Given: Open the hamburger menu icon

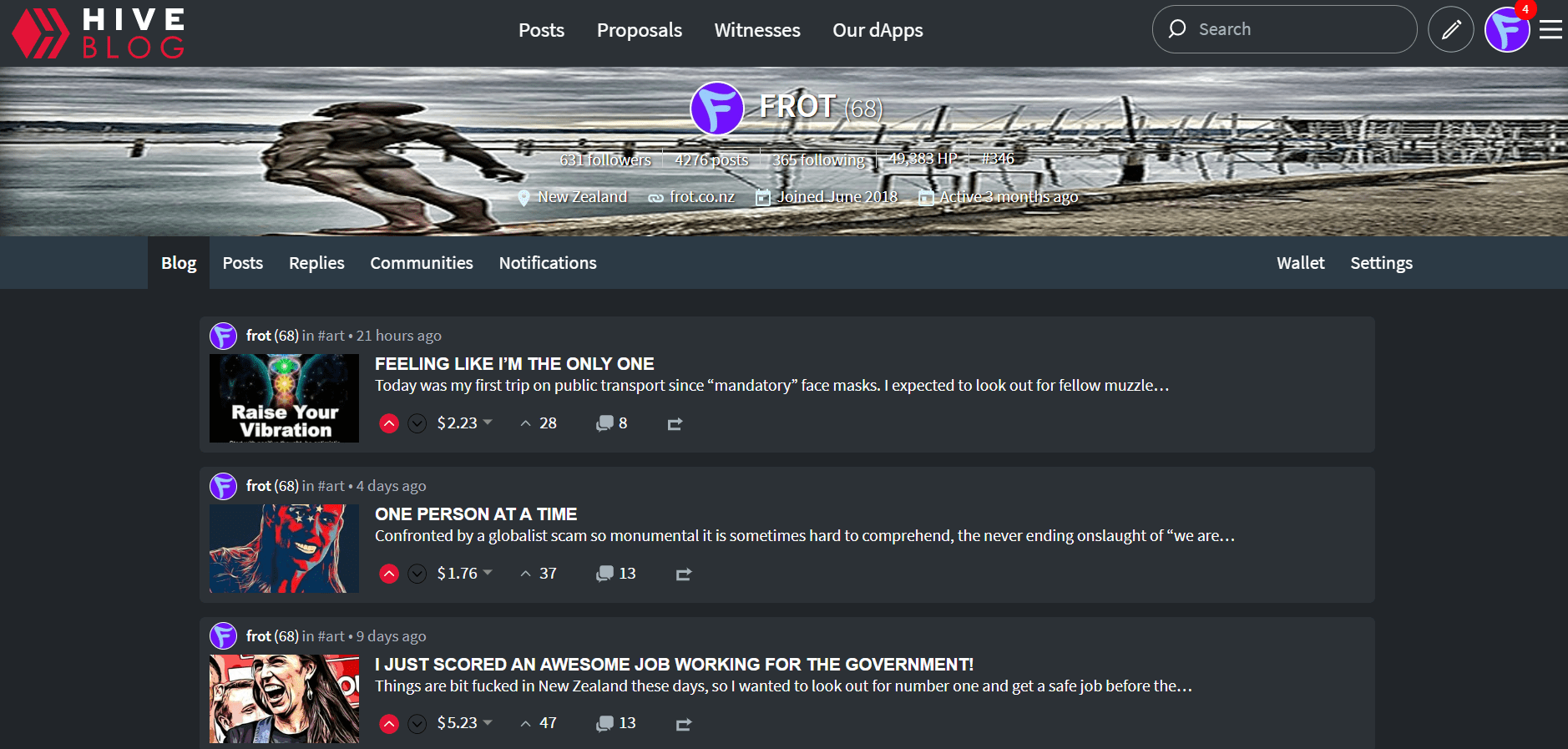Looking at the screenshot, I should click(1550, 31).
